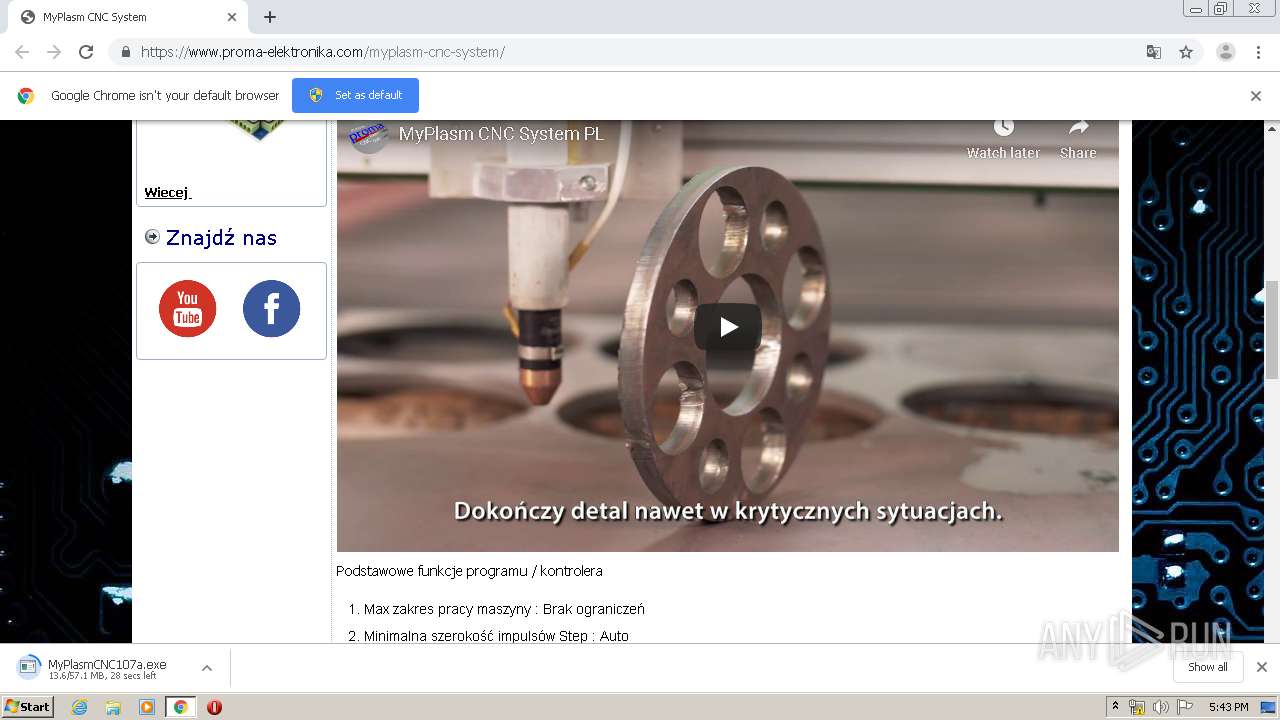Click the volume speaker tray icon
The image size is (1280, 720).
coord(1161,707)
